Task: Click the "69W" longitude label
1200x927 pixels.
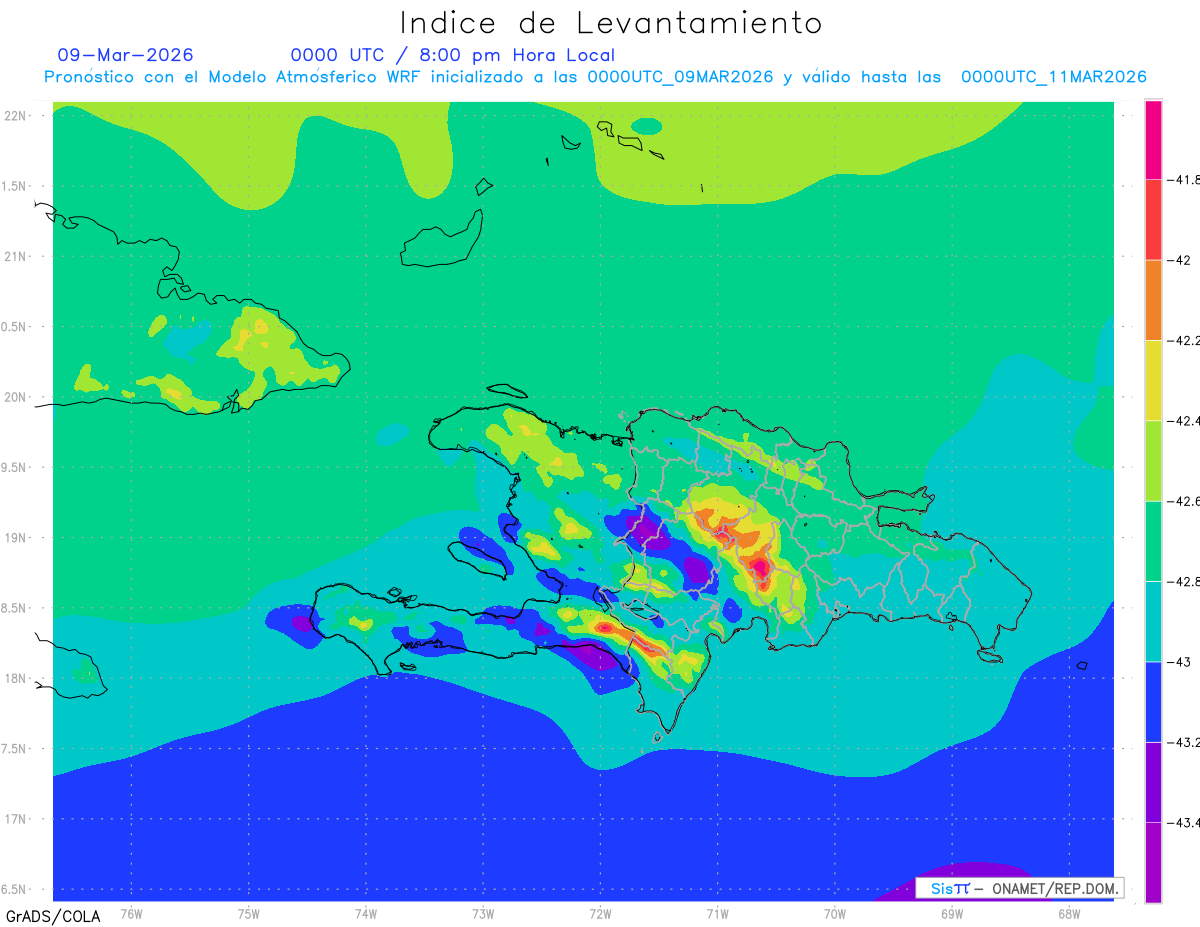Action: pos(952,913)
